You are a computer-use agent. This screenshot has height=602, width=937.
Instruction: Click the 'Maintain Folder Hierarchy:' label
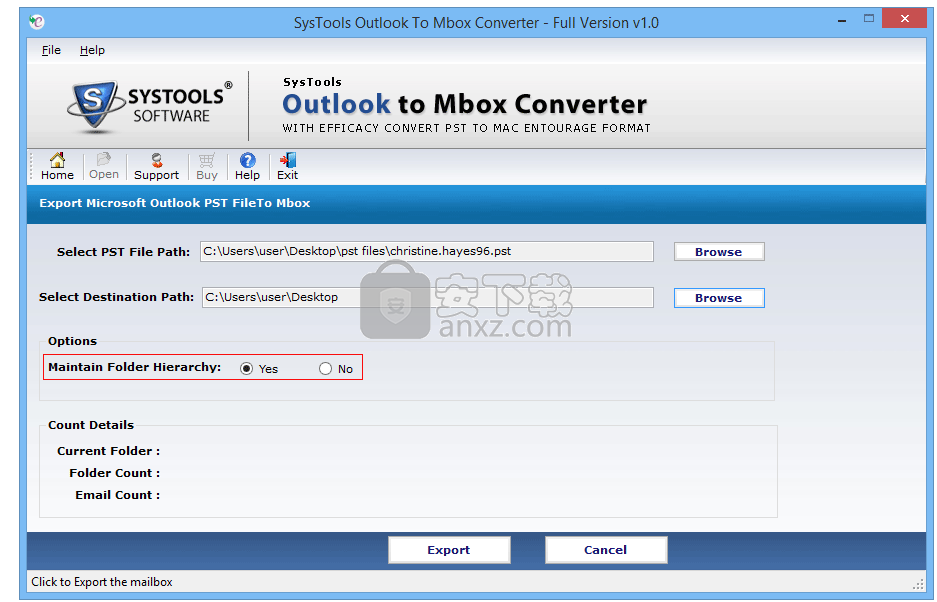(134, 367)
